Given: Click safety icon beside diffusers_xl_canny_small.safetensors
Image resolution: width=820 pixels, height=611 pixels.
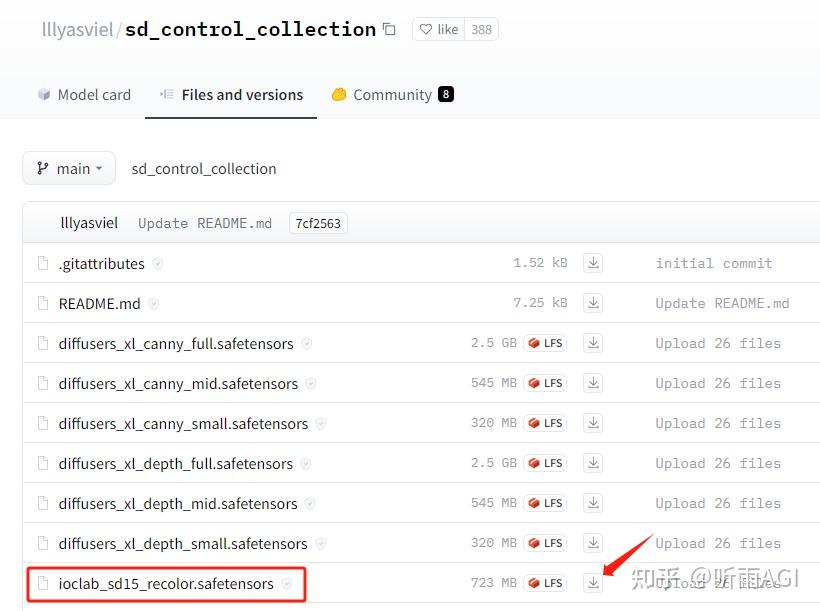Looking at the screenshot, I should [321, 424].
